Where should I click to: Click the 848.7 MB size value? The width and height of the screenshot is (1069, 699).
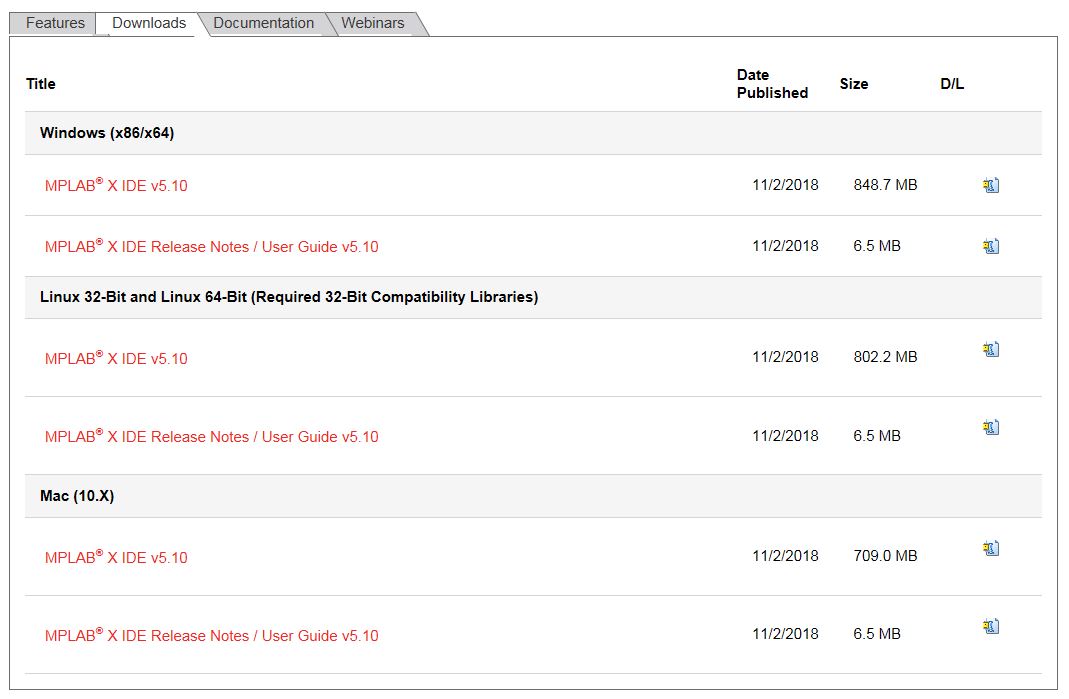click(885, 185)
